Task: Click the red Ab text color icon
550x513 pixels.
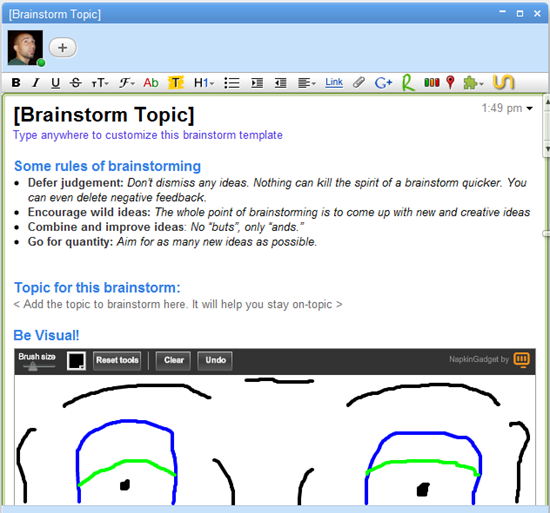Action: (x=151, y=83)
